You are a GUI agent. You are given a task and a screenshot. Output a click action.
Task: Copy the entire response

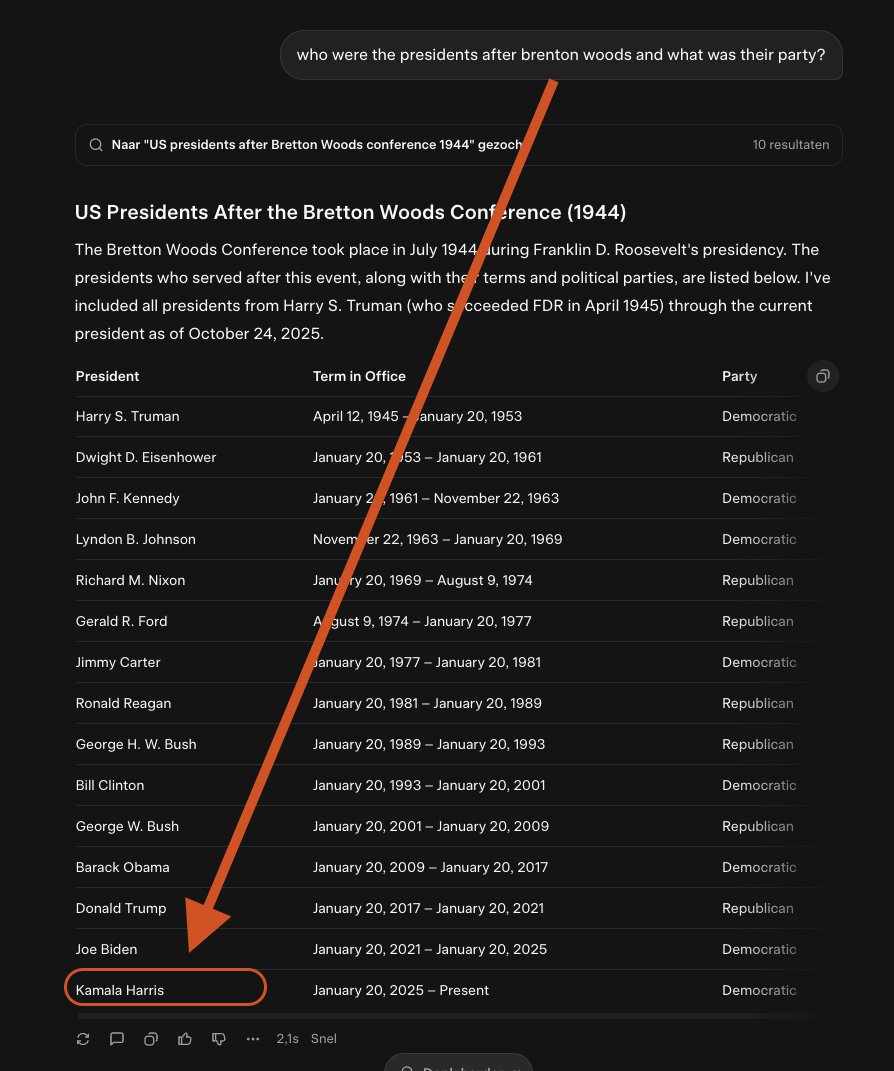[151, 1039]
